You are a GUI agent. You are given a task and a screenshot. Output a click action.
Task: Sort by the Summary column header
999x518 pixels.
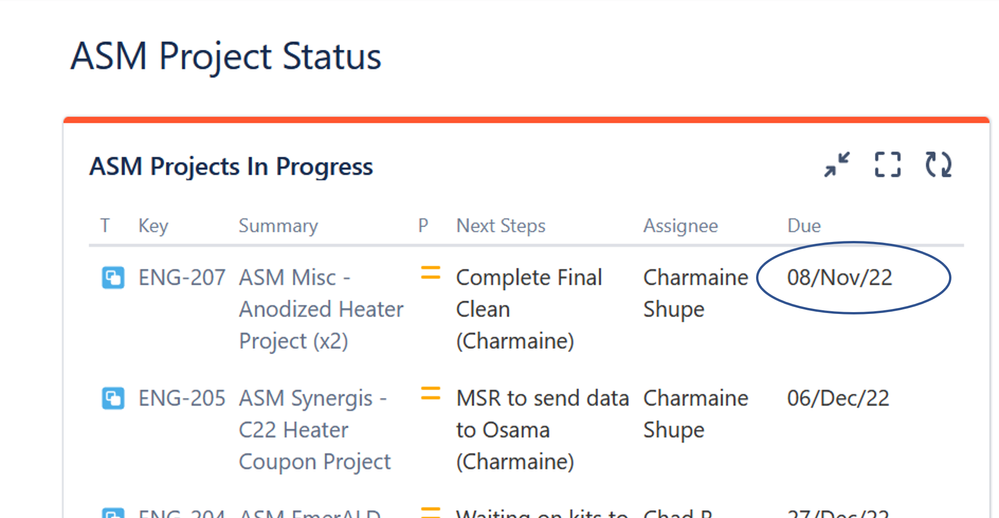coord(278,226)
